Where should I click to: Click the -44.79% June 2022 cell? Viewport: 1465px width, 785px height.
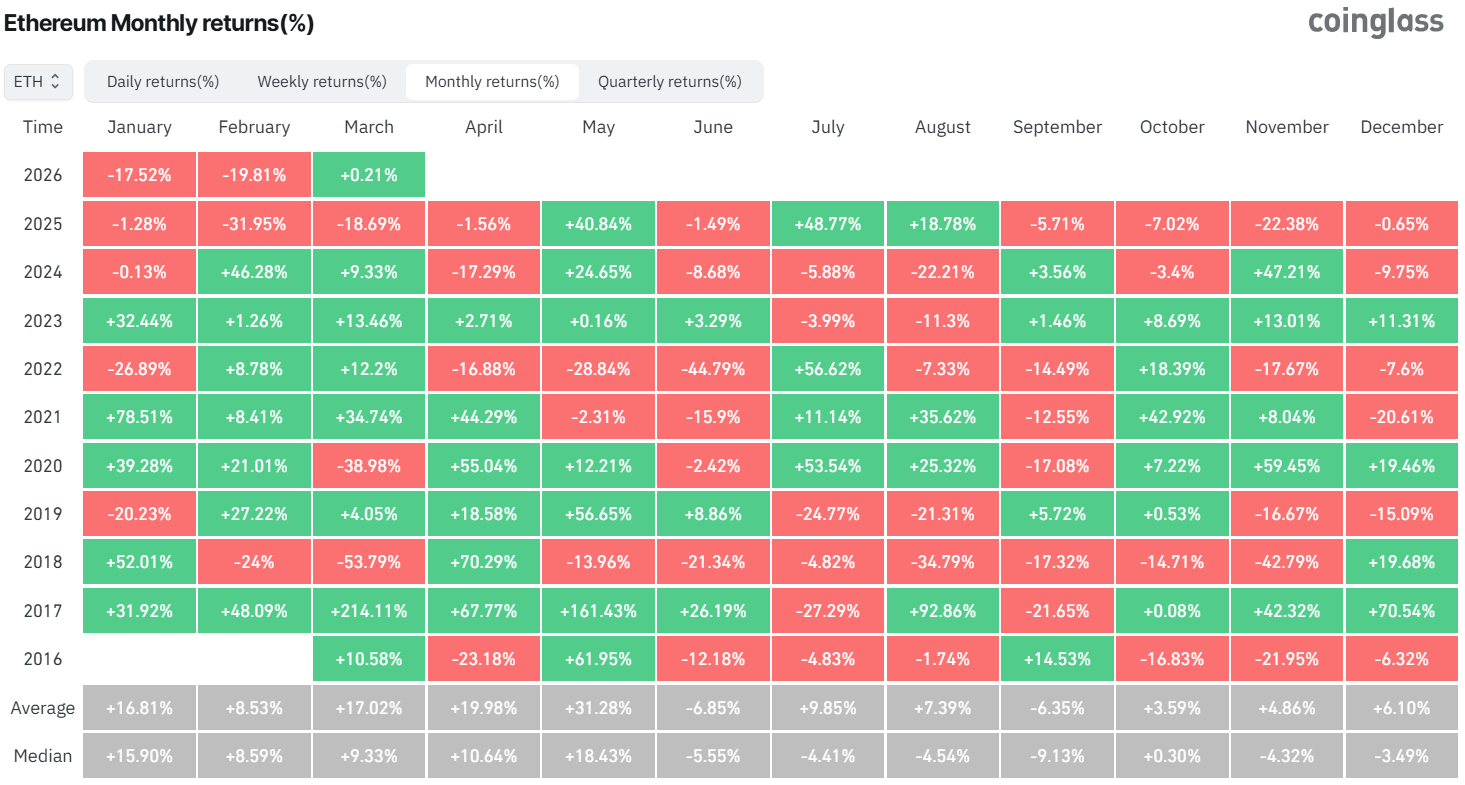click(x=713, y=369)
